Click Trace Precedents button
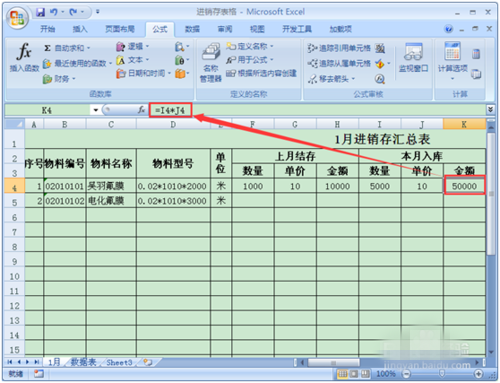The height and width of the screenshot is (383, 500). point(339,48)
